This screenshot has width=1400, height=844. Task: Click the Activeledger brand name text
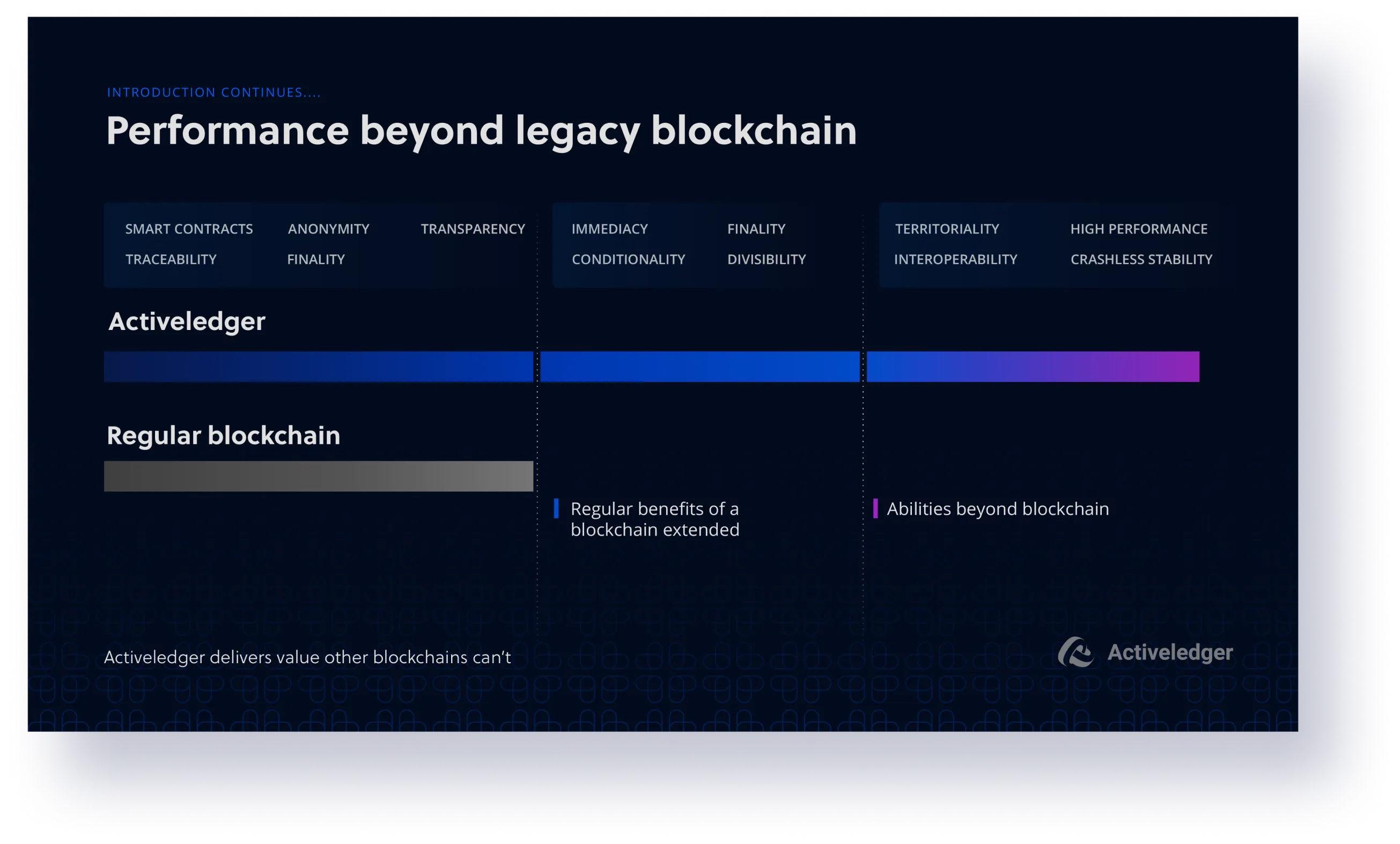click(x=1169, y=652)
